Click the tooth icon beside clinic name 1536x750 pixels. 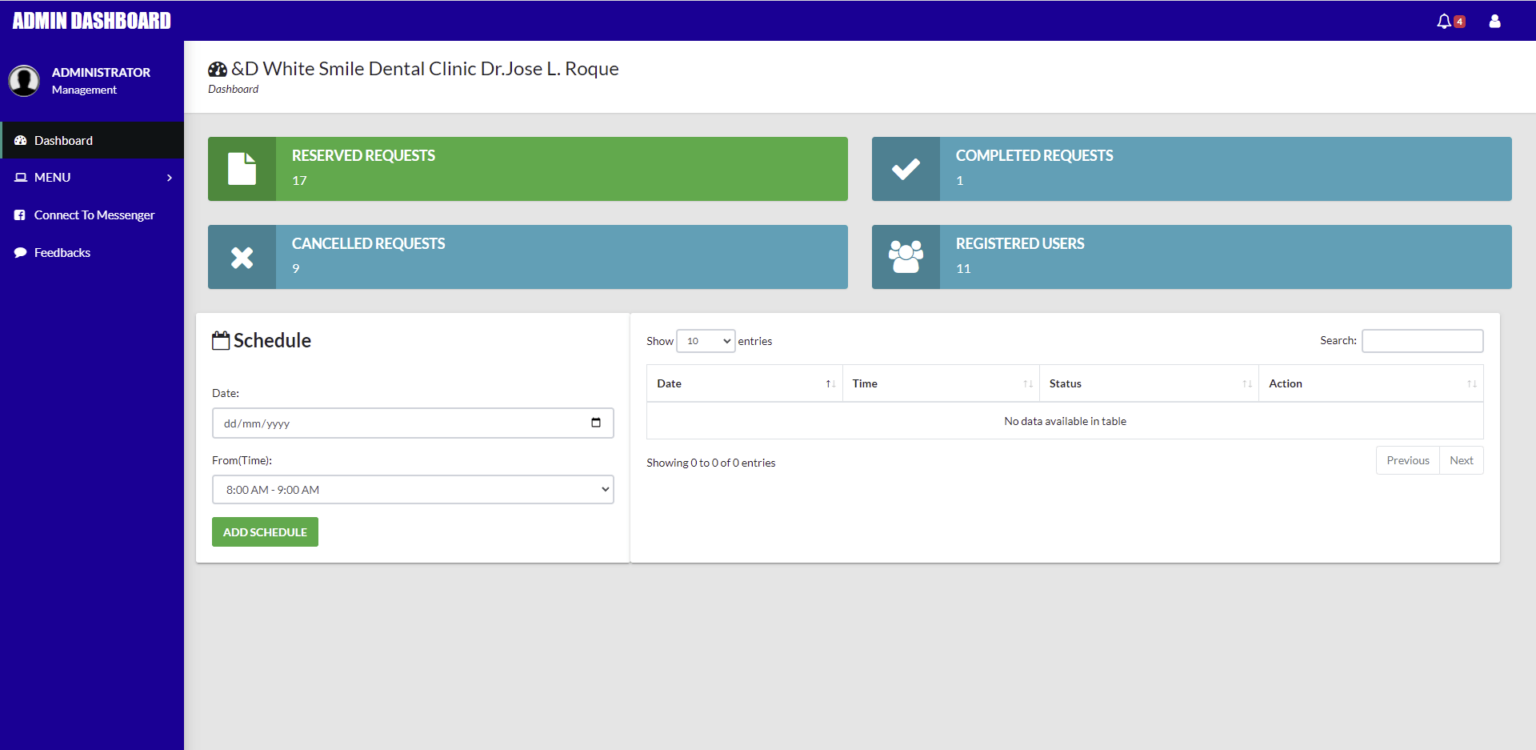pyautogui.click(x=217, y=68)
